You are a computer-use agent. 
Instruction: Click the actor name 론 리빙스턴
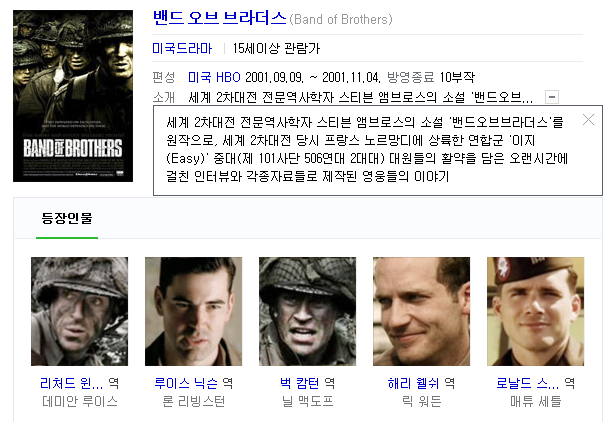tap(194, 401)
